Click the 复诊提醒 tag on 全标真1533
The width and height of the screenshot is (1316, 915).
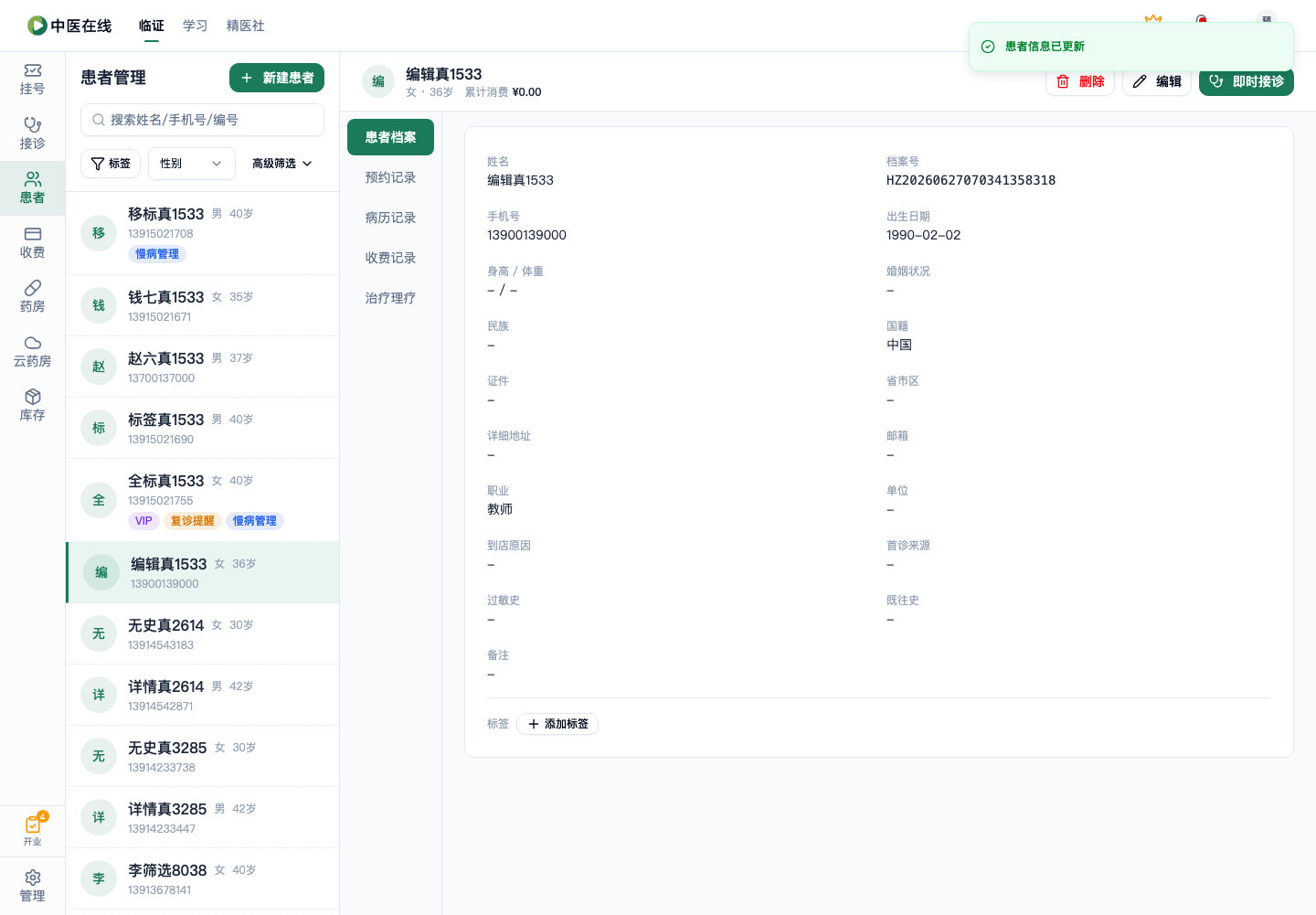tap(193, 521)
